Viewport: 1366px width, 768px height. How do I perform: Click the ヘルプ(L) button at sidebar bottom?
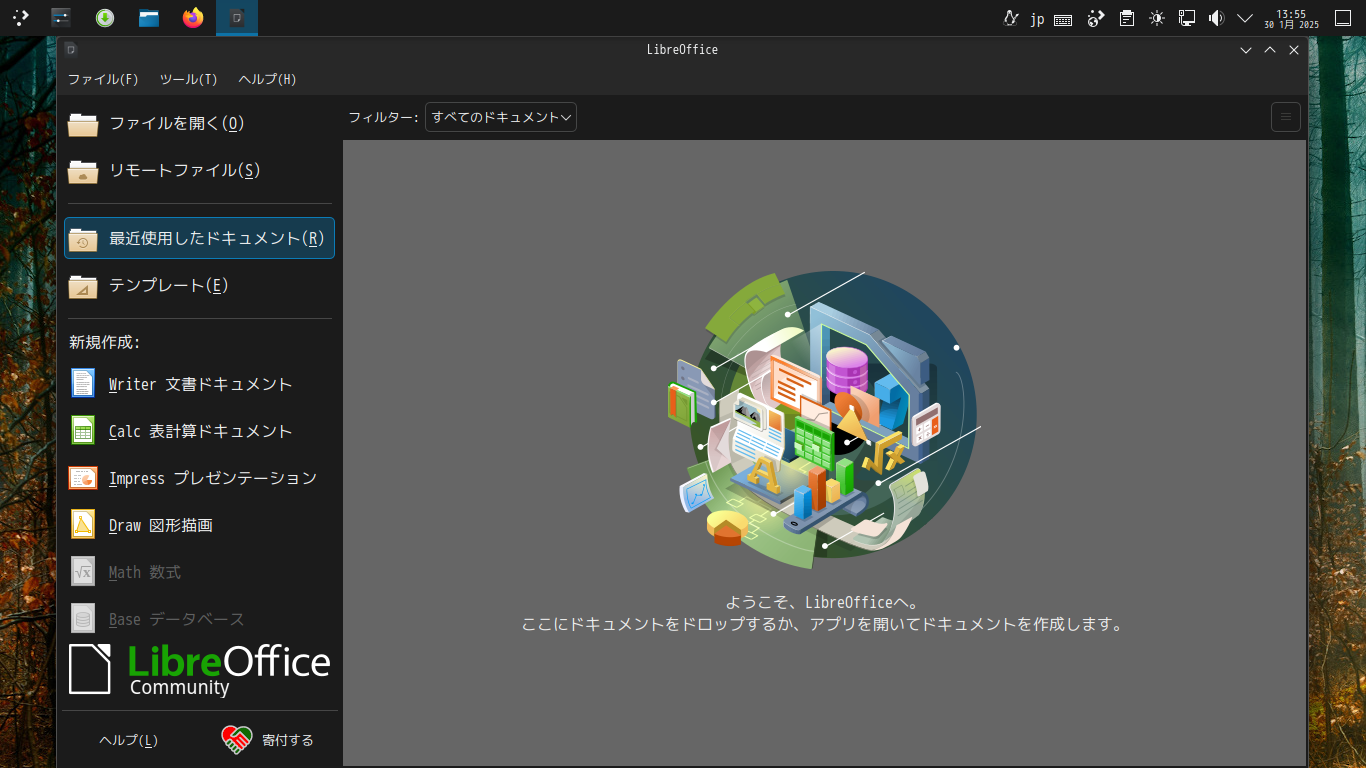[129, 740]
